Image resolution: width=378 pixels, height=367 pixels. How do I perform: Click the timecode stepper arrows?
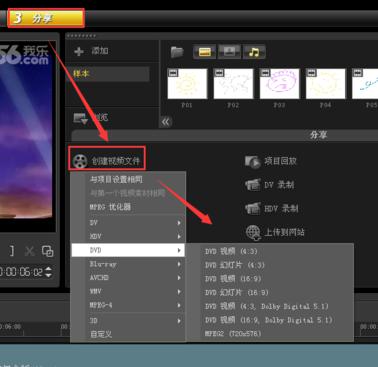coord(48,272)
